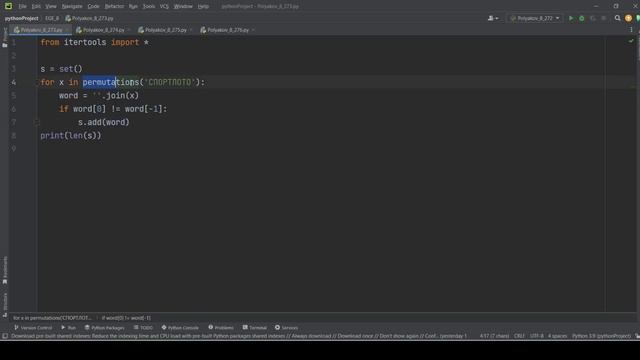Open the Services tool window
The height and width of the screenshot is (360, 640).
(286, 328)
